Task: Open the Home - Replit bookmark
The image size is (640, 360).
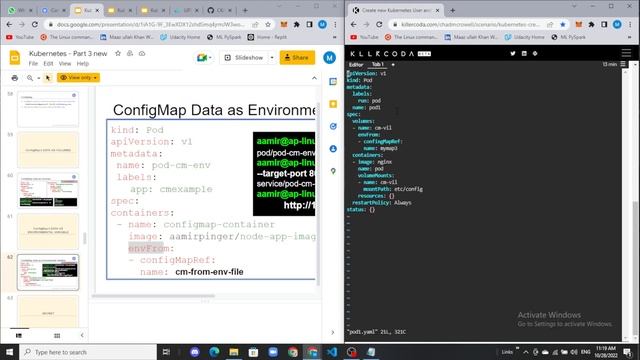Action: click(x=267, y=37)
